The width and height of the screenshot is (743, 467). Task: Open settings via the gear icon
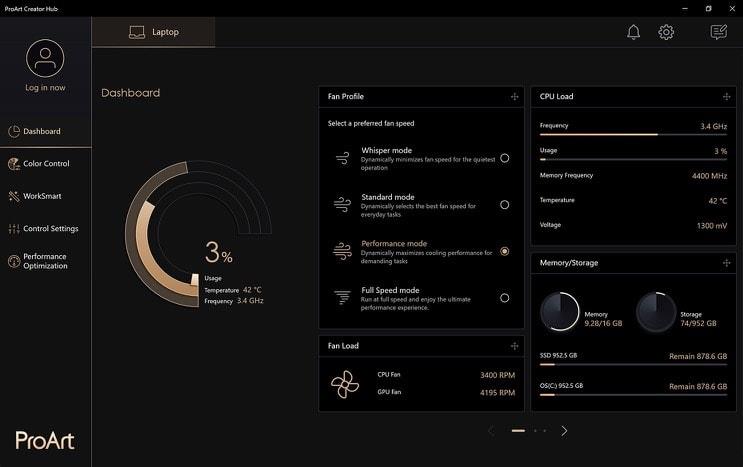pyautogui.click(x=666, y=32)
